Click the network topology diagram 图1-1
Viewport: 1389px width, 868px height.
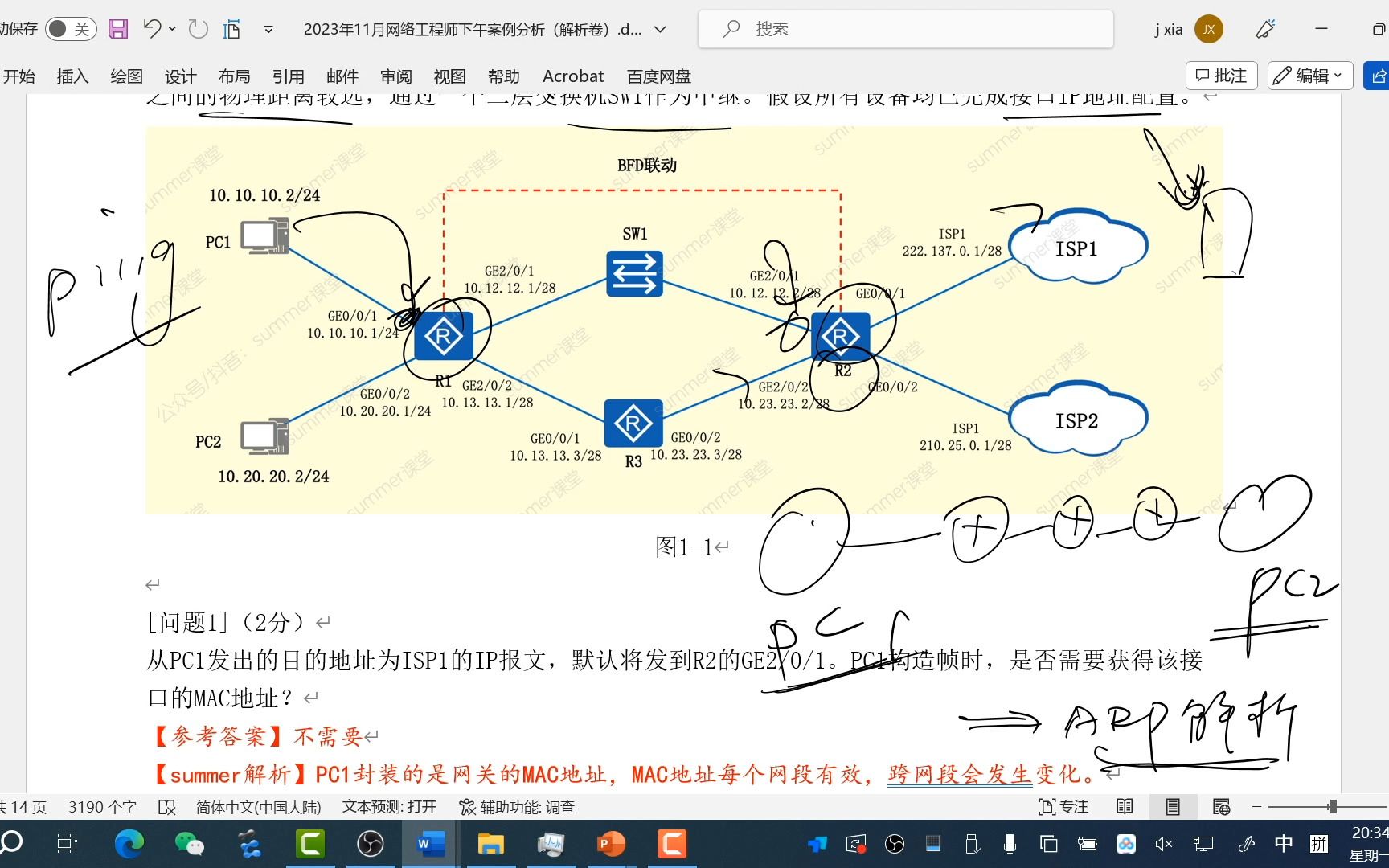coord(684,320)
